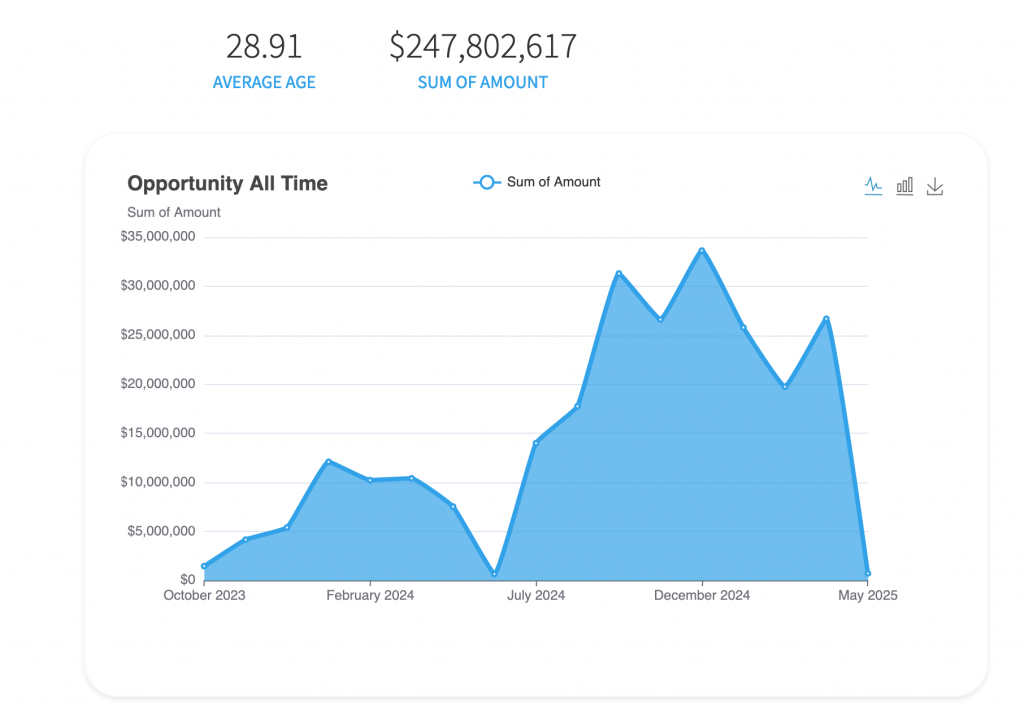The width and height of the screenshot is (1024, 715).
Task: Click the $247,802,617 total amount figure
Action: pyautogui.click(x=483, y=45)
